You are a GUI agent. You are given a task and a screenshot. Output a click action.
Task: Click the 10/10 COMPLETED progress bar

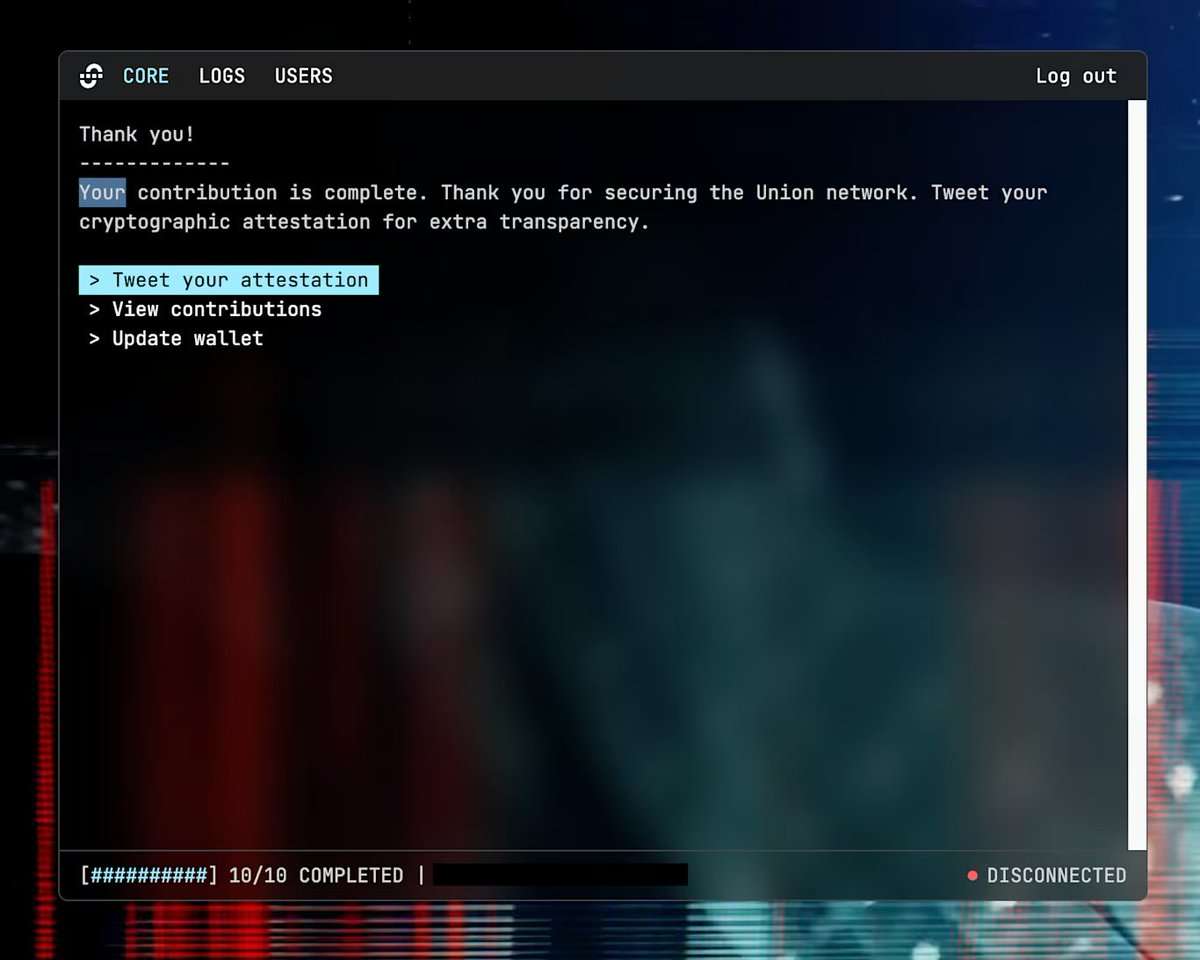point(148,875)
